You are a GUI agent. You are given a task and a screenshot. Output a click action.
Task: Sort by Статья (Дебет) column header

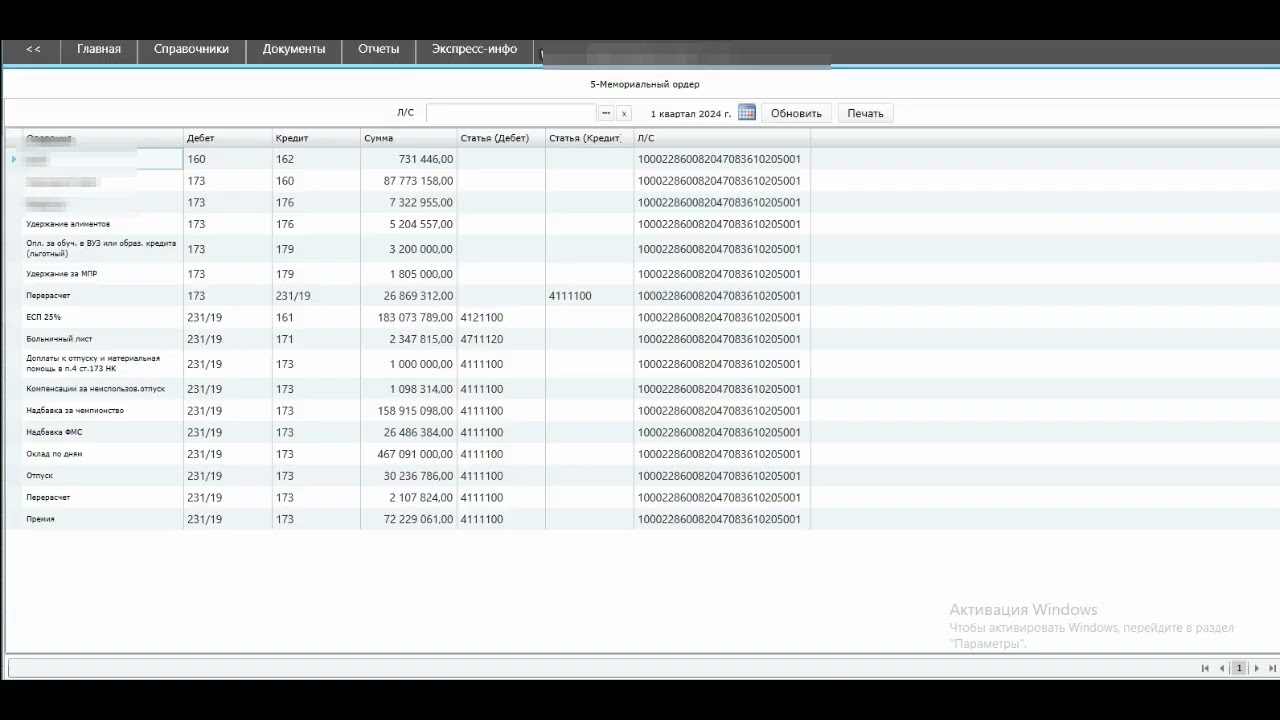(501, 138)
